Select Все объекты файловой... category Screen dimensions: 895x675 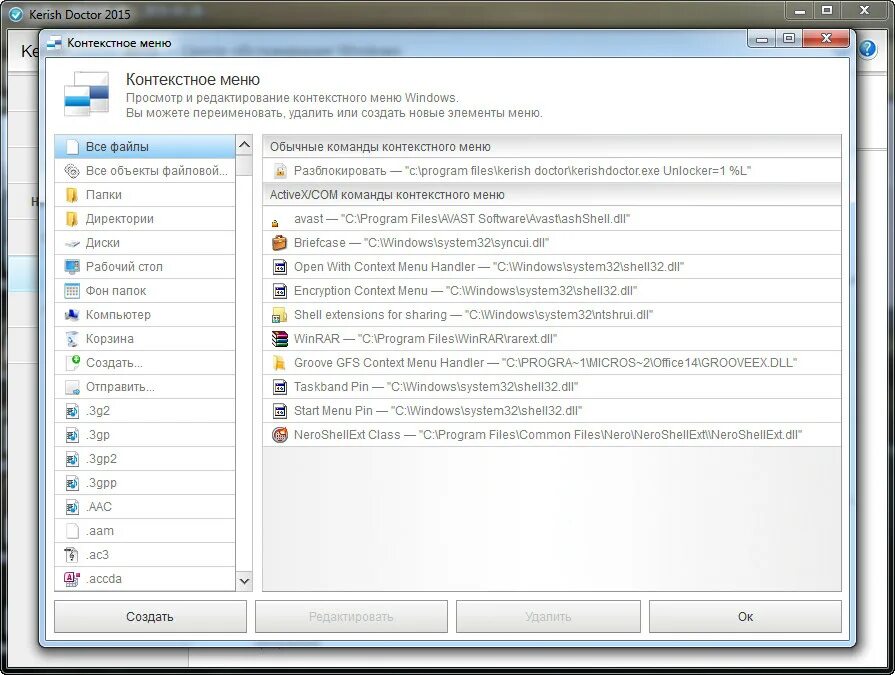coord(145,171)
